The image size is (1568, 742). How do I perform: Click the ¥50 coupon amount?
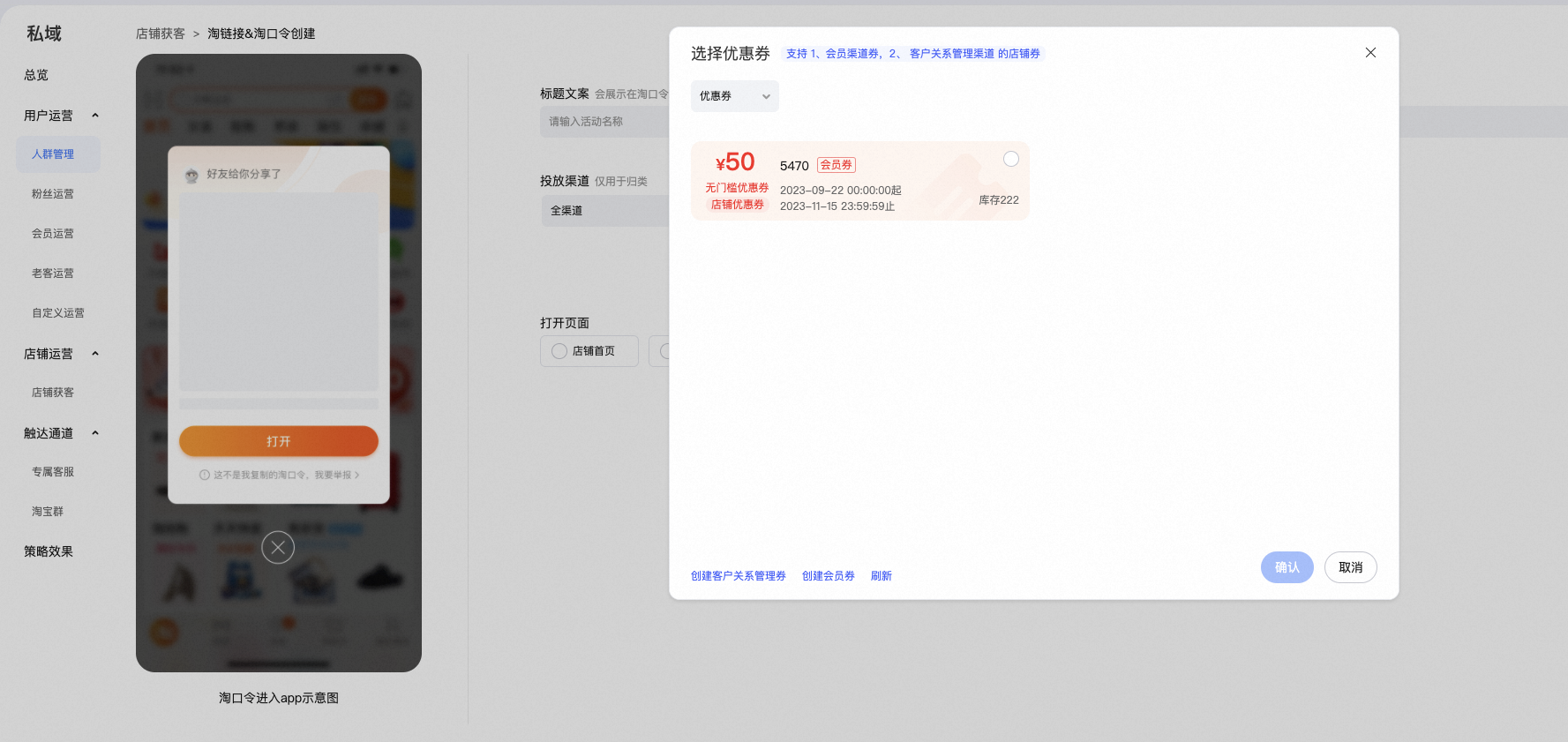(x=735, y=162)
